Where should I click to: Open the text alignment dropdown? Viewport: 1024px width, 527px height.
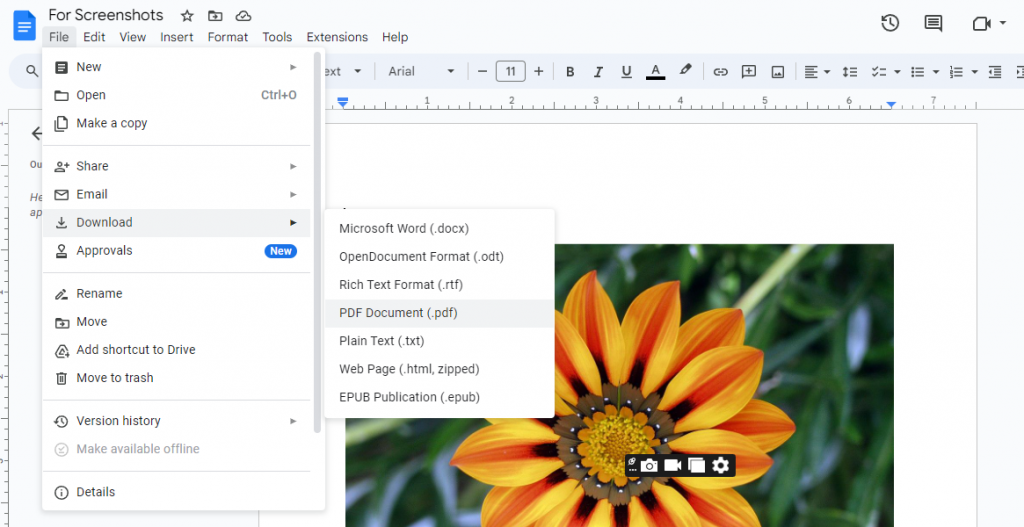click(x=817, y=72)
